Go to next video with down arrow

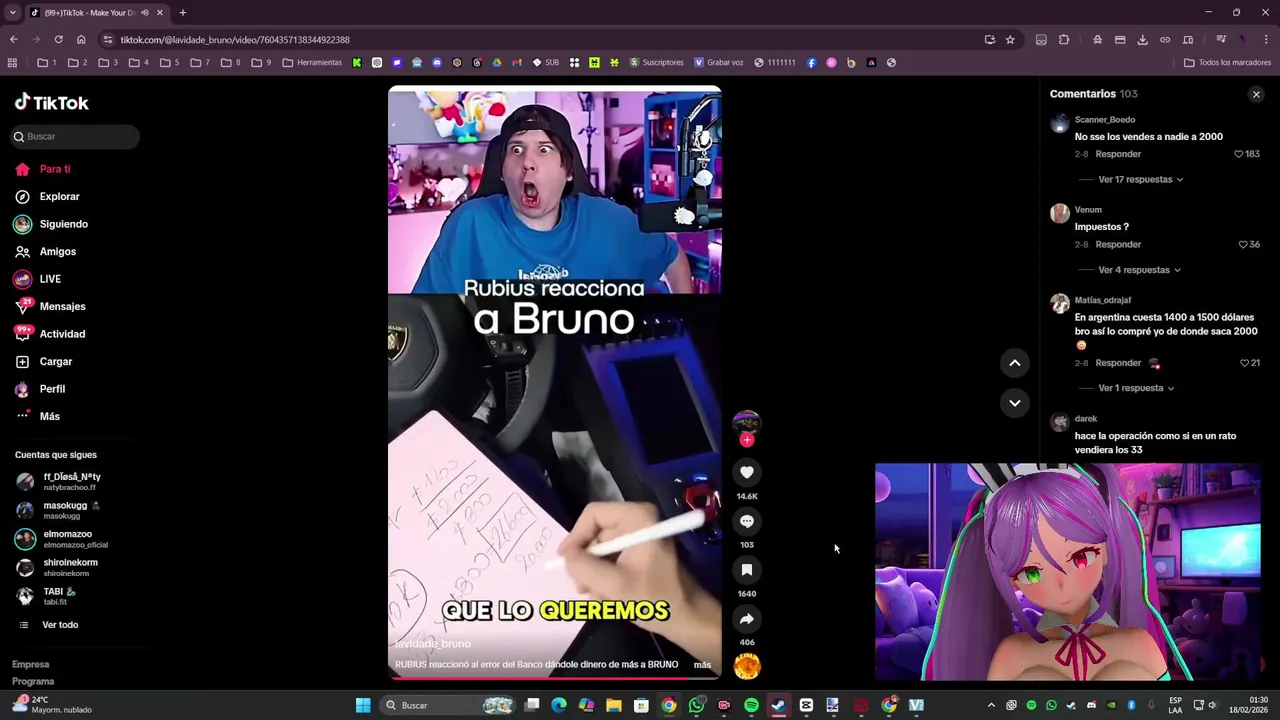coord(1014,403)
